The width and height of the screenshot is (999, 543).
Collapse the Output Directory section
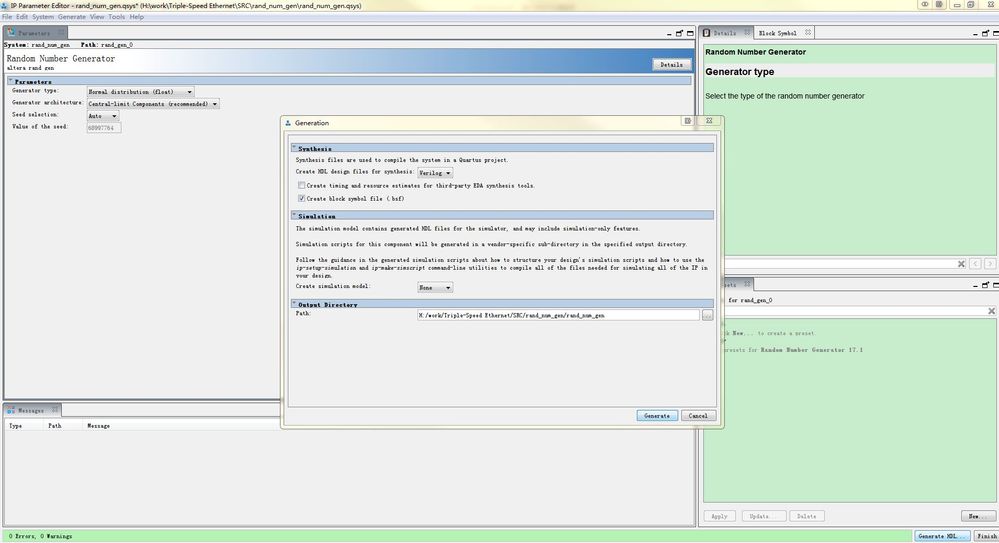click(x=294, y=304)
